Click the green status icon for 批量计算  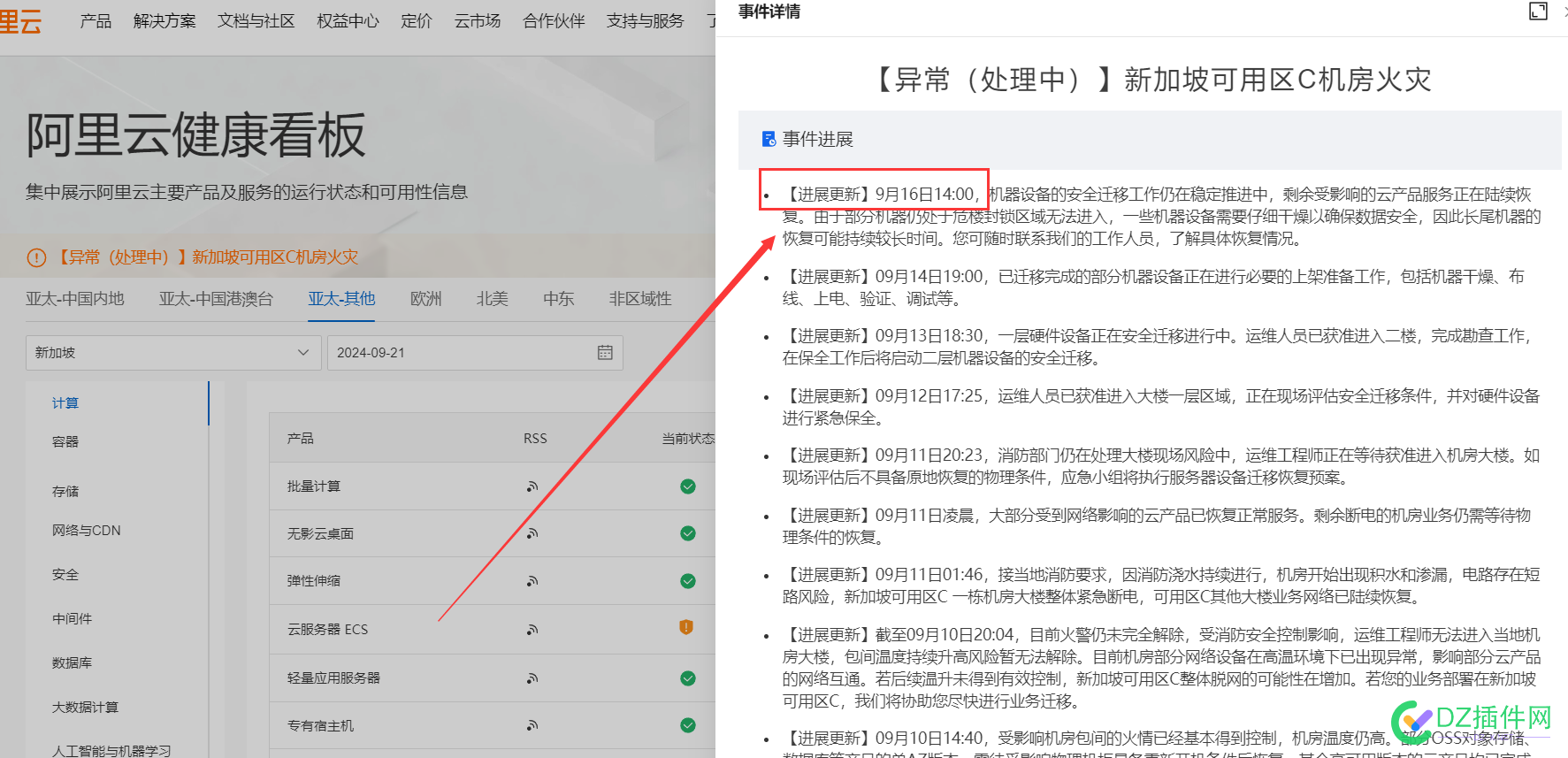pos(688,486)
